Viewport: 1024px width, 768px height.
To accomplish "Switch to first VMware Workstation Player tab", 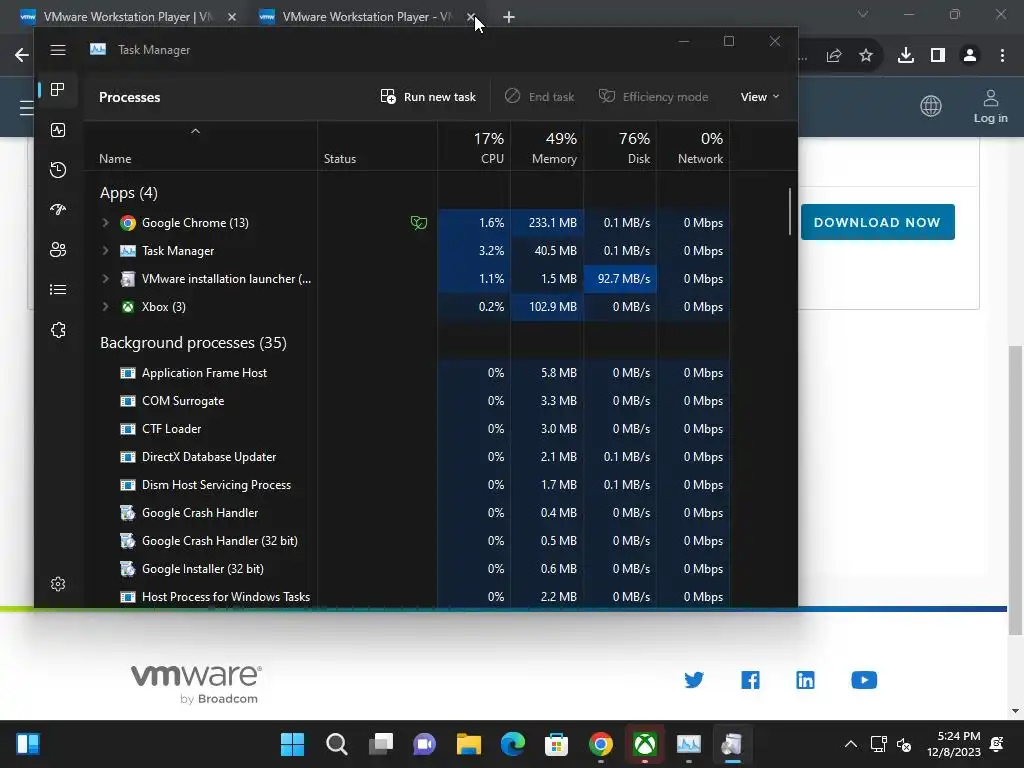I will 127,17.
